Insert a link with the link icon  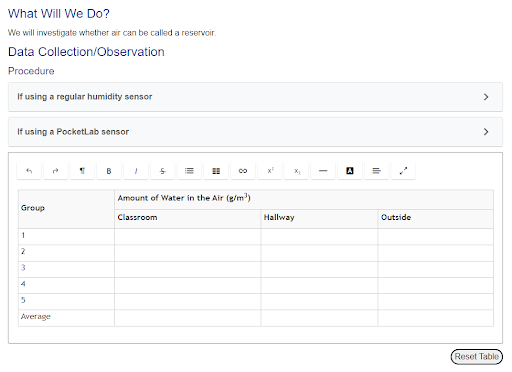coord(243,171)
